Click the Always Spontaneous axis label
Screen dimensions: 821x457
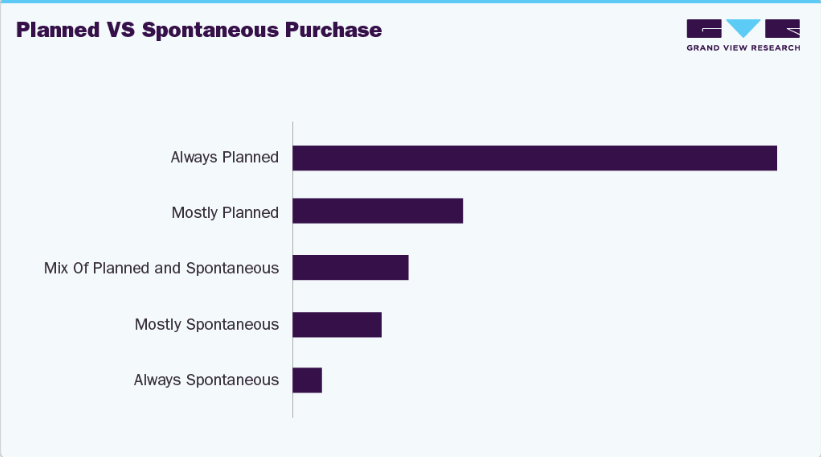click(206, 380)
